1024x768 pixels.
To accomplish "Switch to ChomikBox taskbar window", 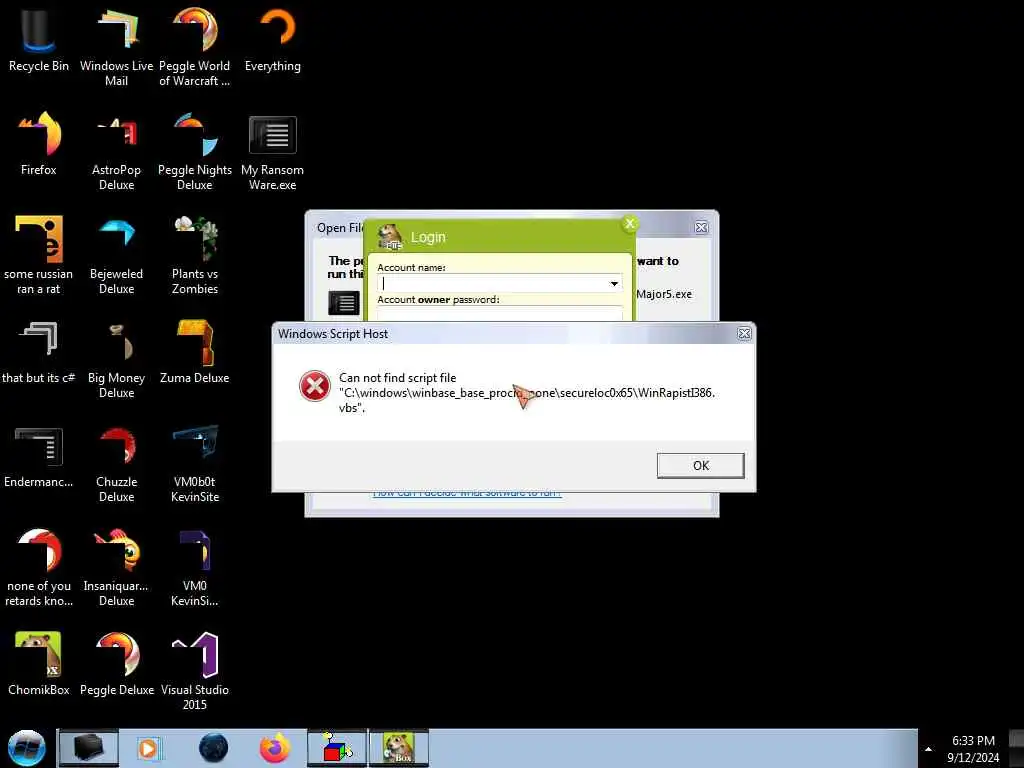I will [399, 748].
